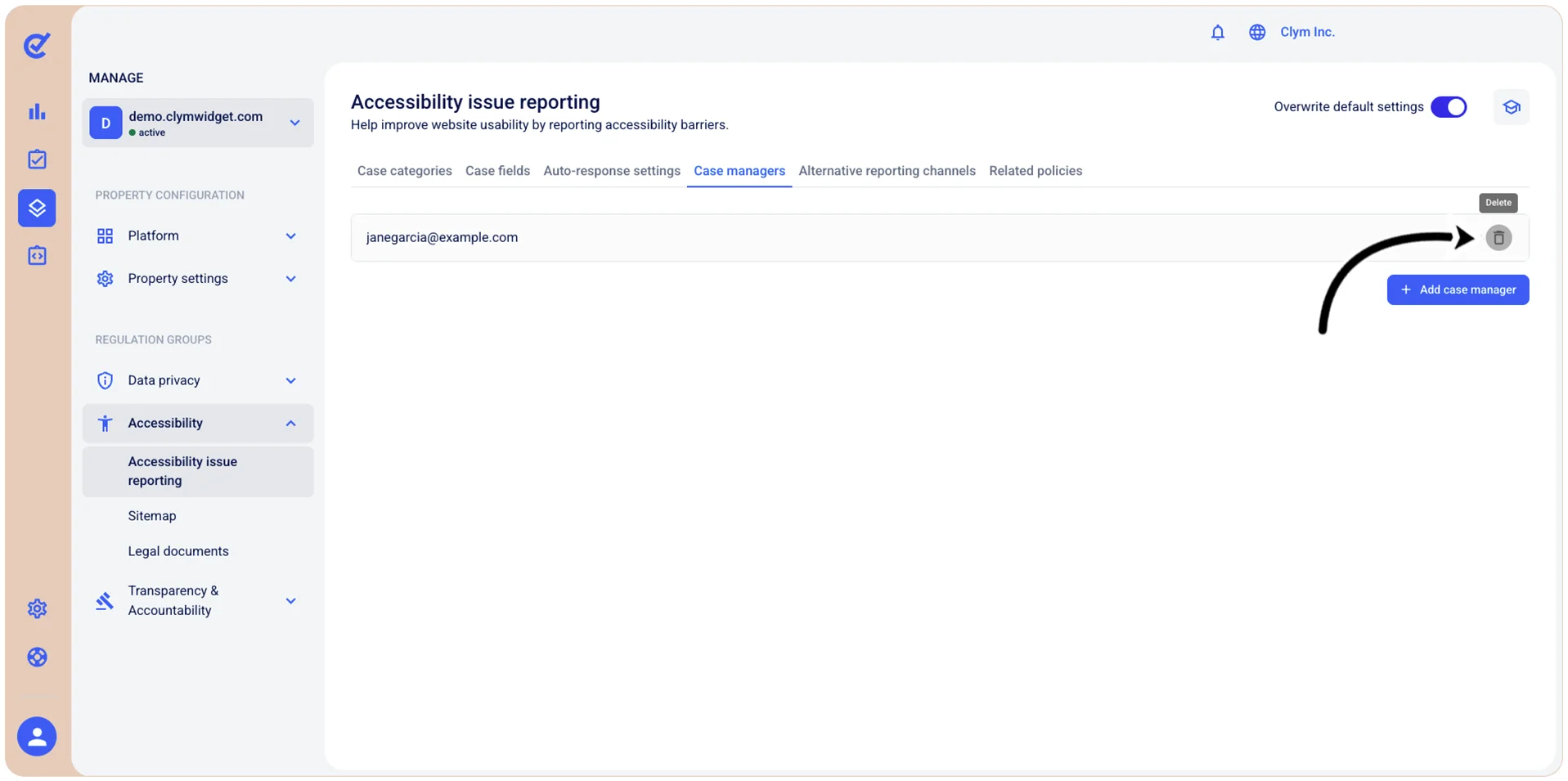1568x781 pixels.
Task: Open Alternative reporting channels tab
Action: point(887,171)
